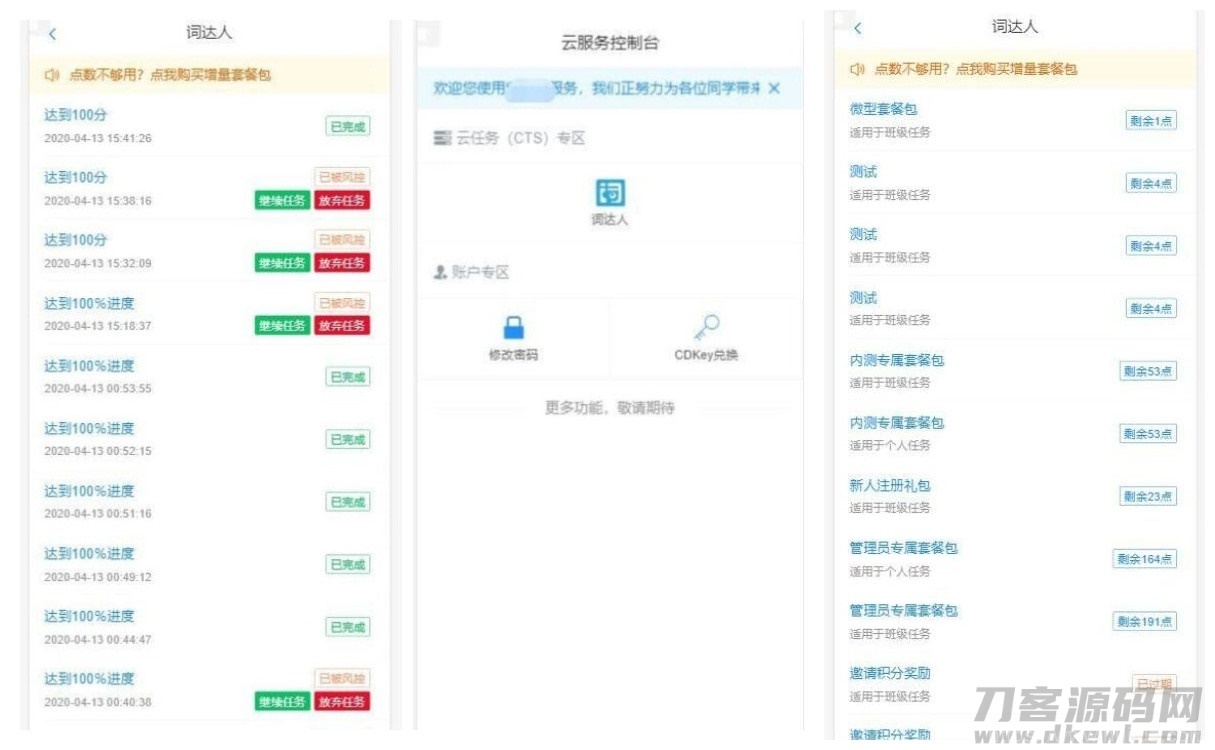
Task: Open the 词达人 app icon in console
Action: [610, 193]
